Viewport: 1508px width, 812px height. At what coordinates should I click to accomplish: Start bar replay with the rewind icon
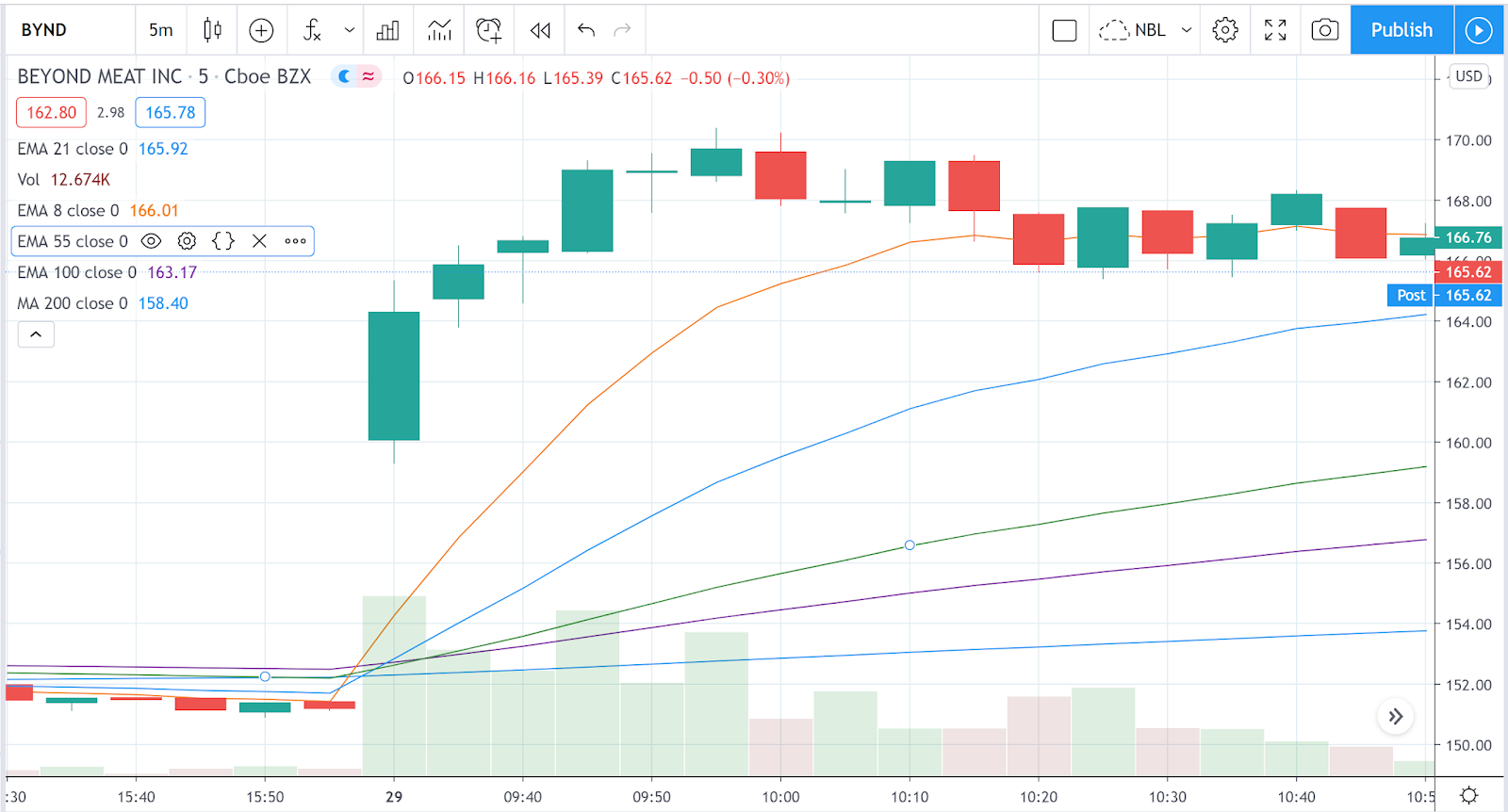click(x=540, y=30)
